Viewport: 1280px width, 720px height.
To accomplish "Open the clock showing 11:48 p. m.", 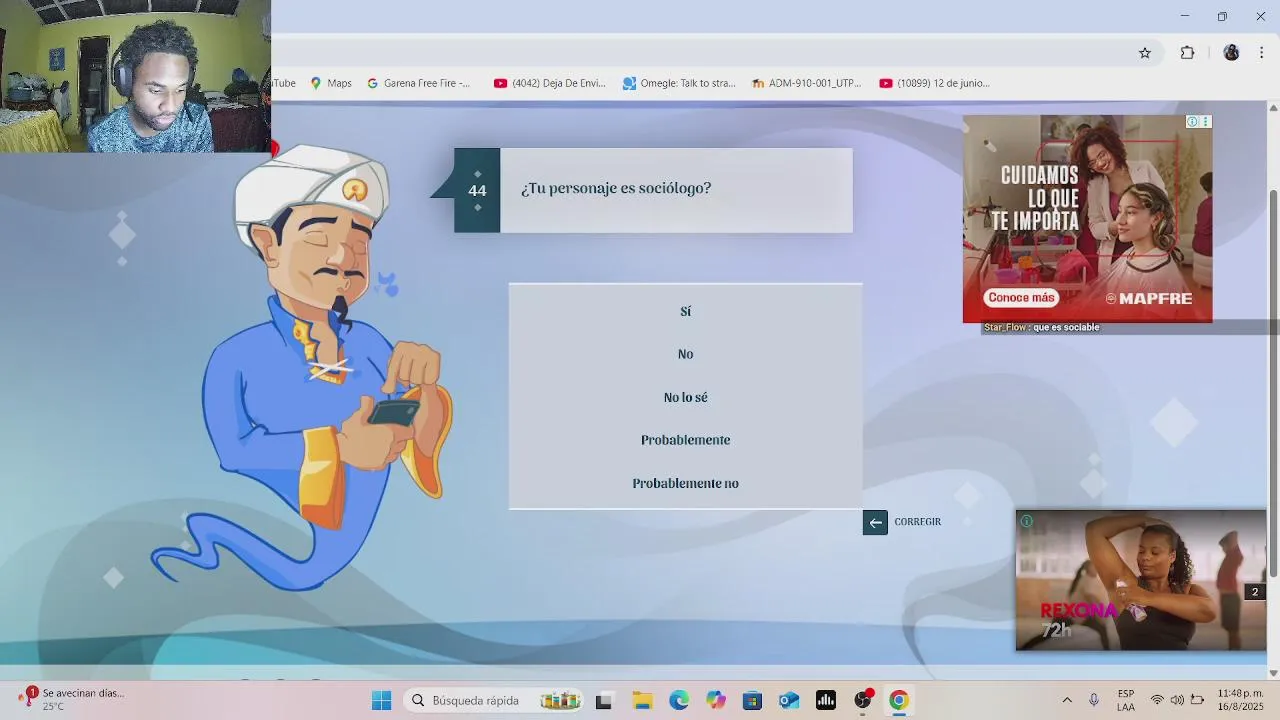I will pyautogui.click(x=1241, y=700).
